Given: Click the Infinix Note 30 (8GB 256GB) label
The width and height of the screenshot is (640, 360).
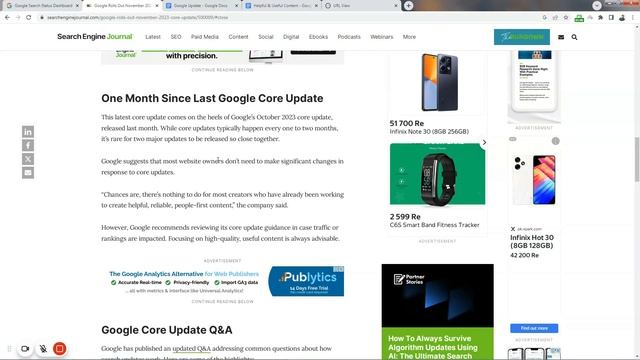Looking at the screenshot, I should pyautogui.click(x=429, y=131).
